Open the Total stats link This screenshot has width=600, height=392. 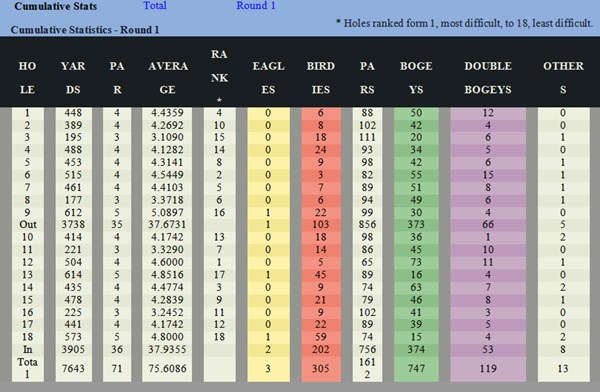pyautogui.click(x=155, y=5)
